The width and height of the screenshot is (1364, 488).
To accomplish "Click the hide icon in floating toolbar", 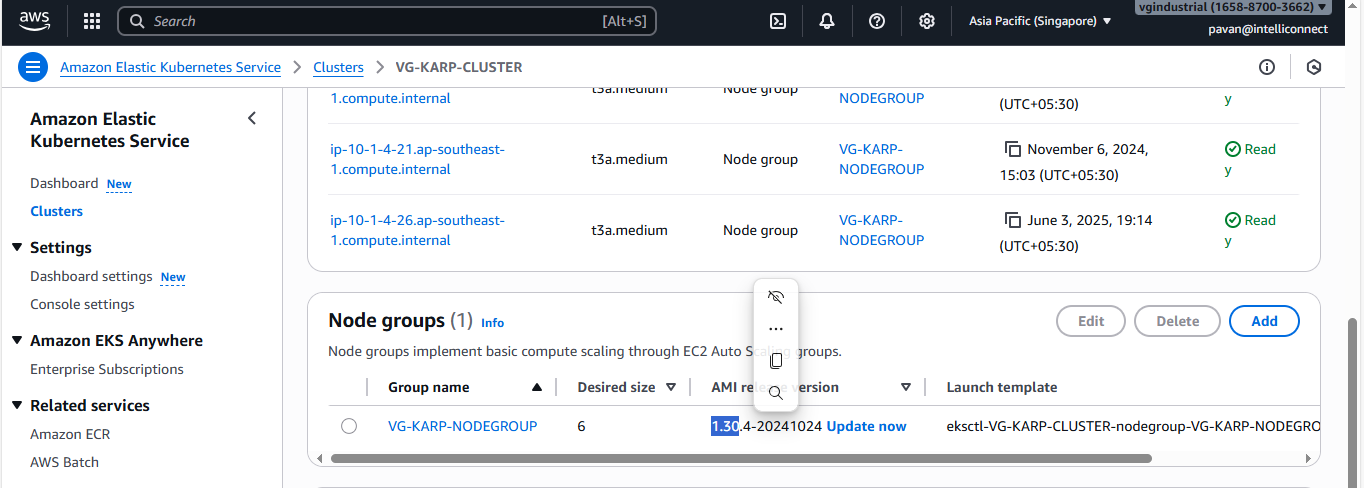I will coord(775,297).
